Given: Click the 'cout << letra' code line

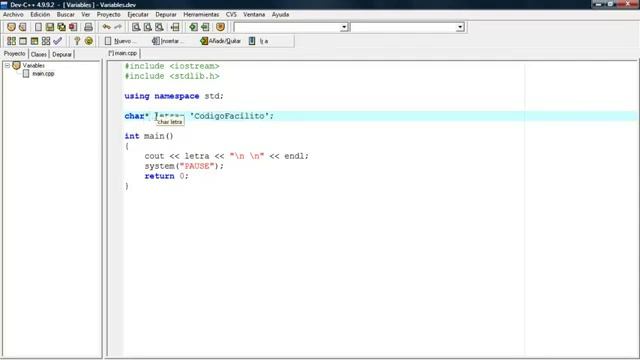Looking at the screenshot, I should coord(227,156).
